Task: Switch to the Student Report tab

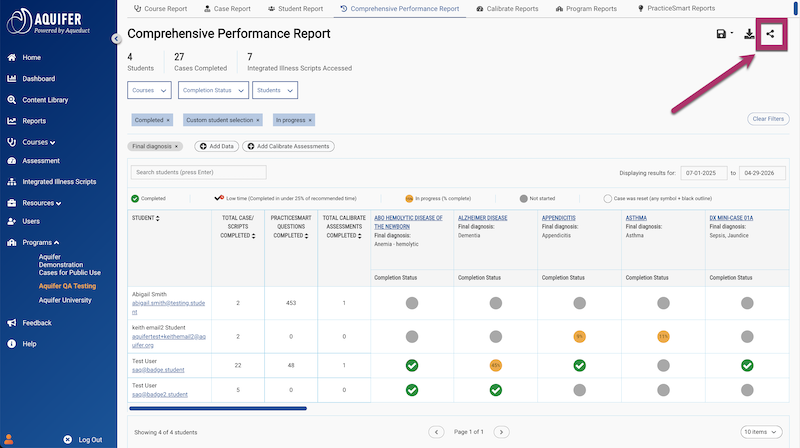Action: (295, 9)
